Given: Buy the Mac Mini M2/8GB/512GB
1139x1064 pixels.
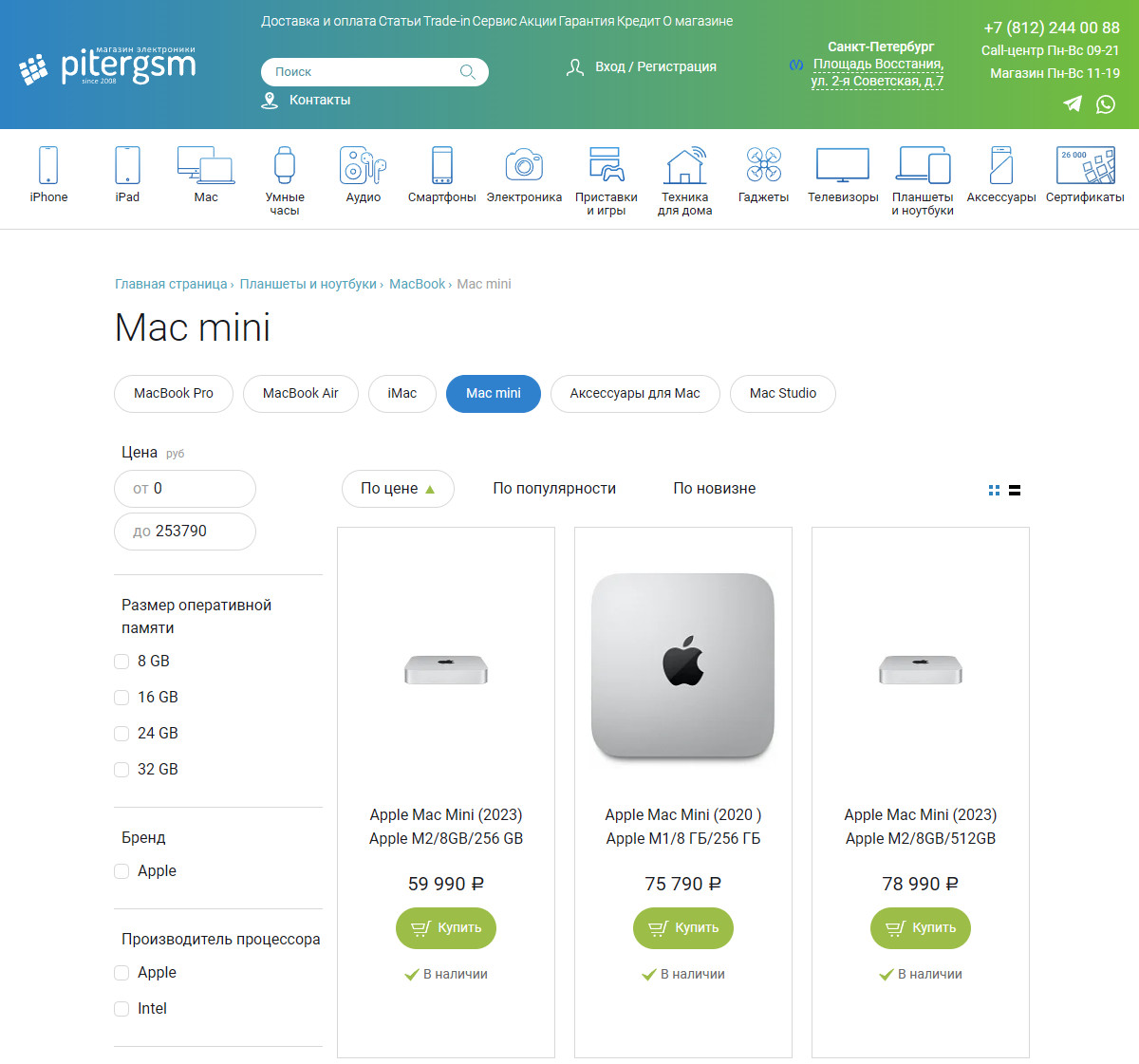Looking at the screenshot, I should click(x=921, y=927).
